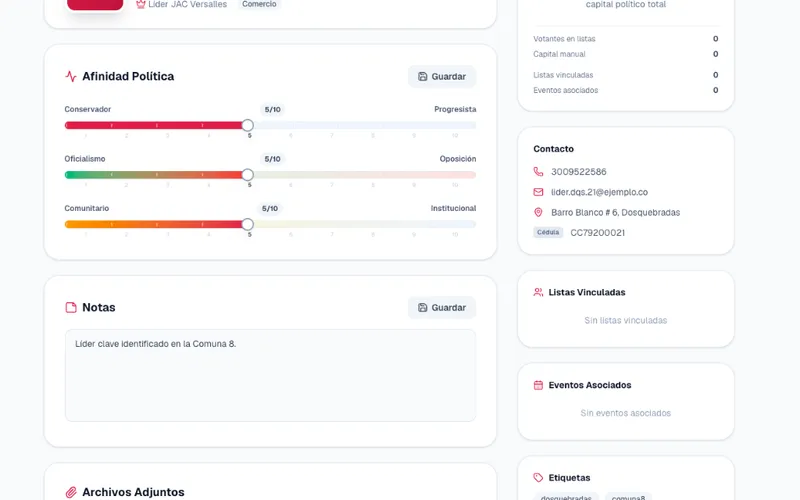Click the Listas vinculadas count row
The height and width of the screenshot is (500, 800).
click(x=626, y=75)
